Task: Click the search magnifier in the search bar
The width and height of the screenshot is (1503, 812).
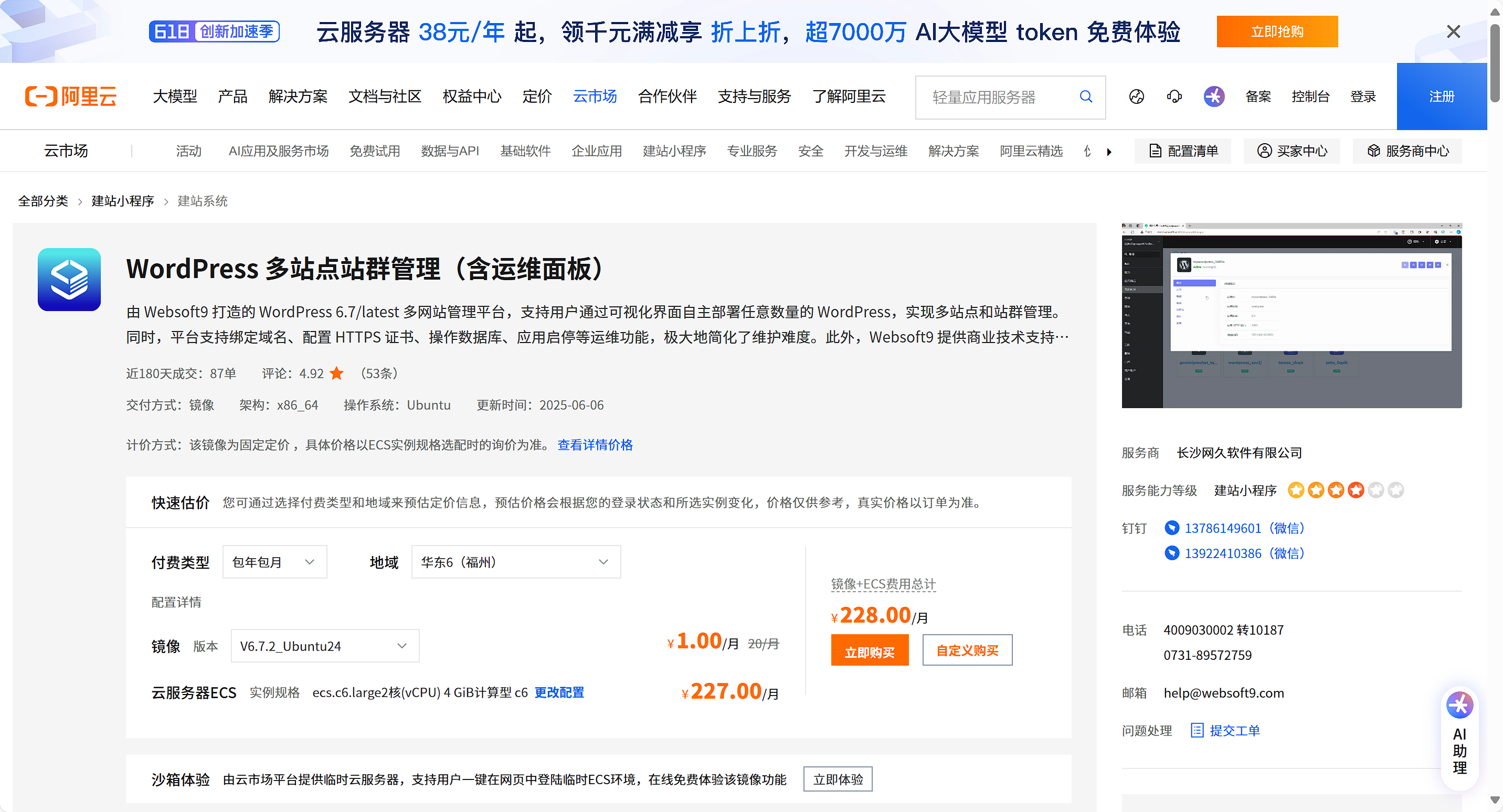Action: point(1085,97)
